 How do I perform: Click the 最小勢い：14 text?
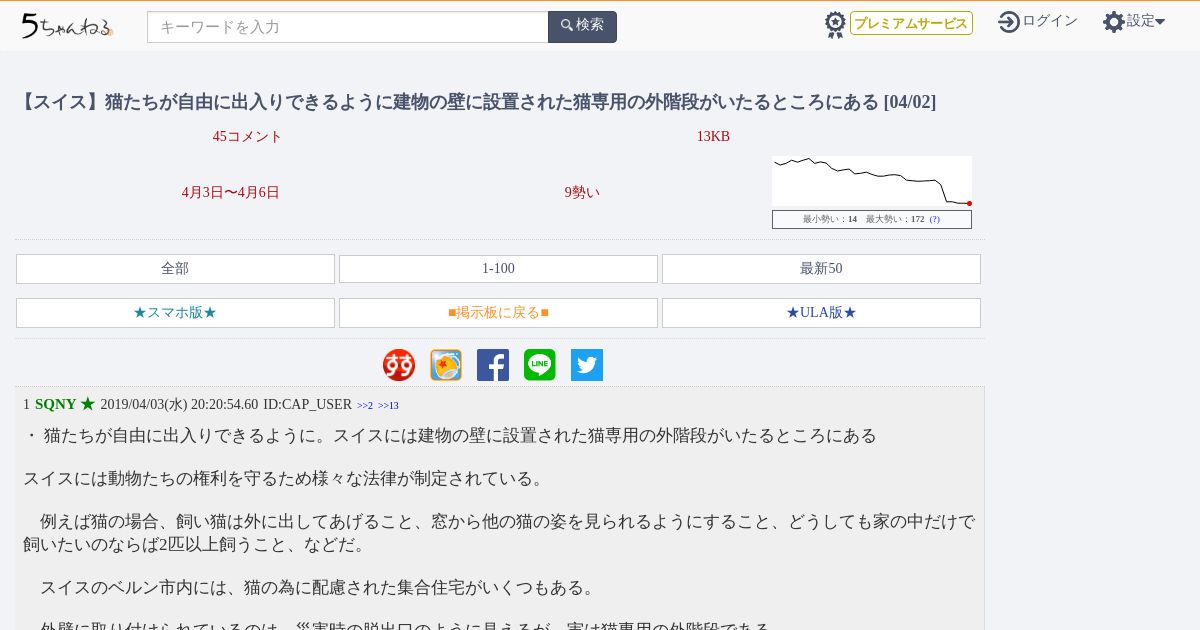click(830, 219)
